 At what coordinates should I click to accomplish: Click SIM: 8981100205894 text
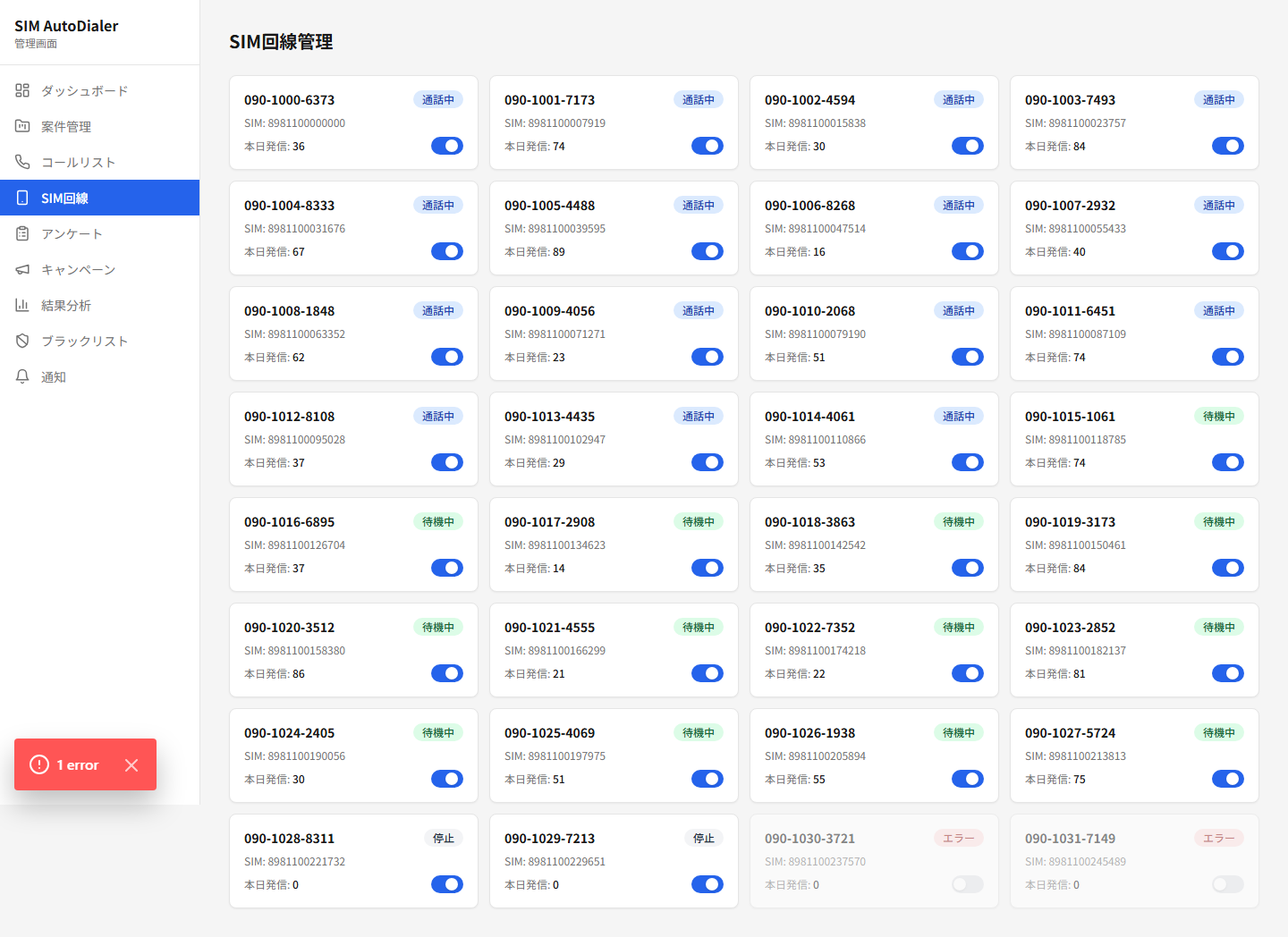tap(815, 756)
